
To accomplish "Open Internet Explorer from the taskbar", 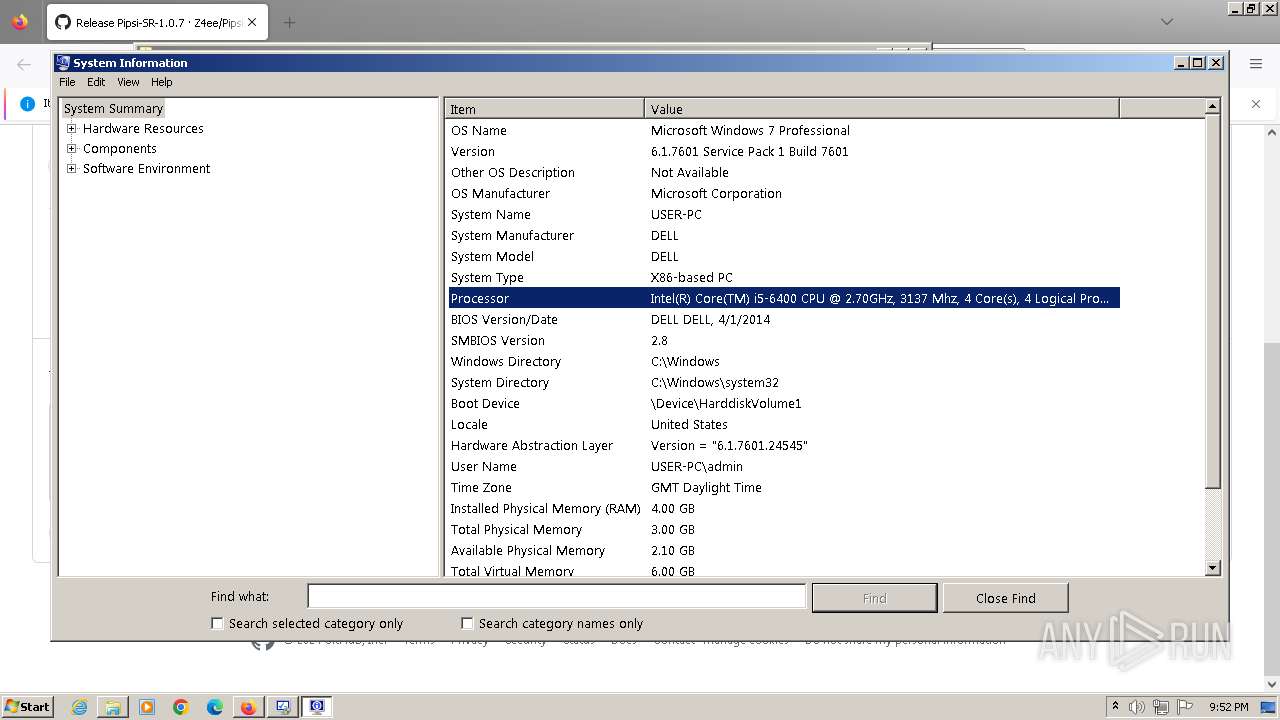I will click(79, 707).
